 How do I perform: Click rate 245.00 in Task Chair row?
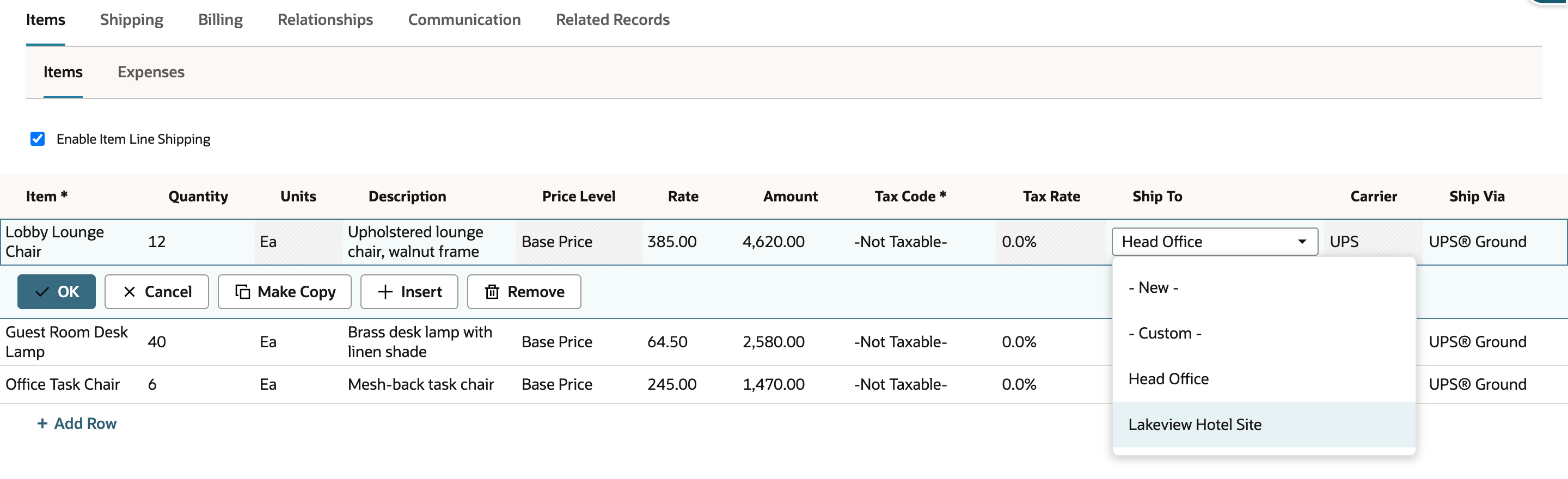click(671, 384)
